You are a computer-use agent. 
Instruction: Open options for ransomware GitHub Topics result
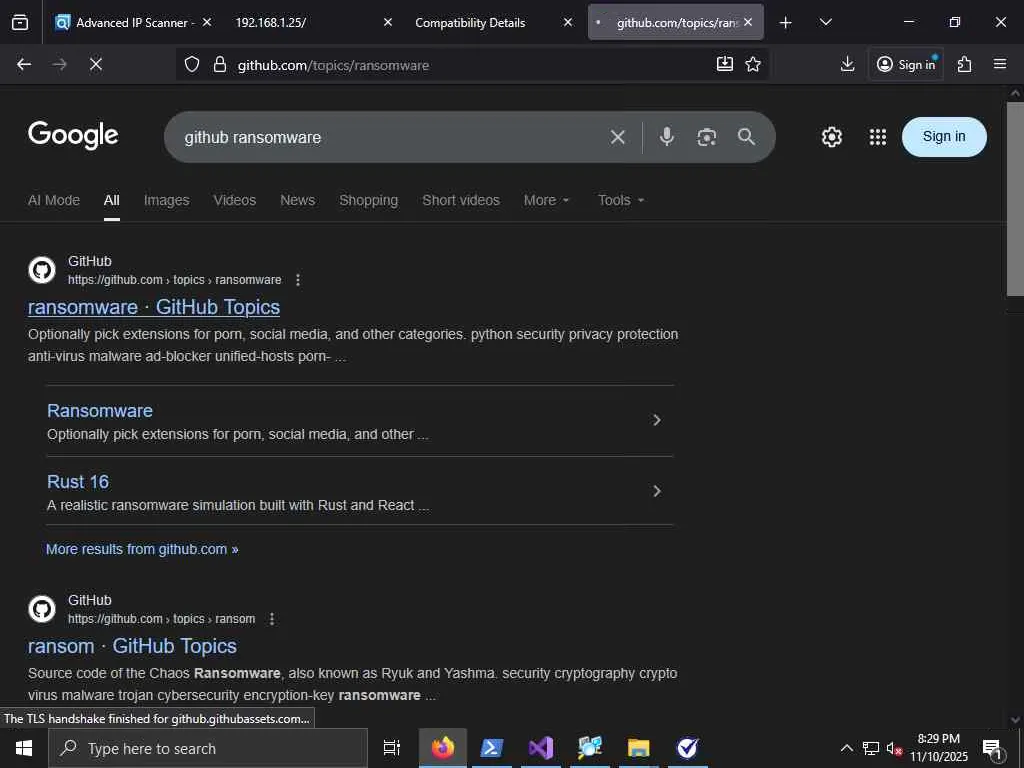(298, 280)
